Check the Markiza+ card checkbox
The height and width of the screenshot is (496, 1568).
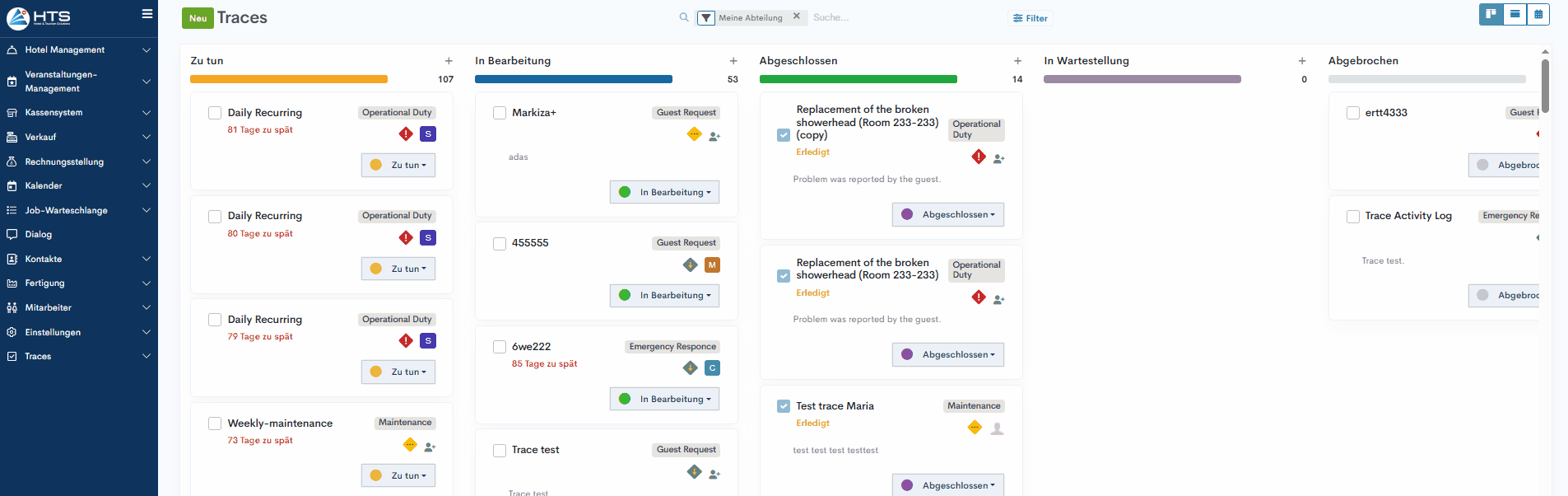point(500,113)
